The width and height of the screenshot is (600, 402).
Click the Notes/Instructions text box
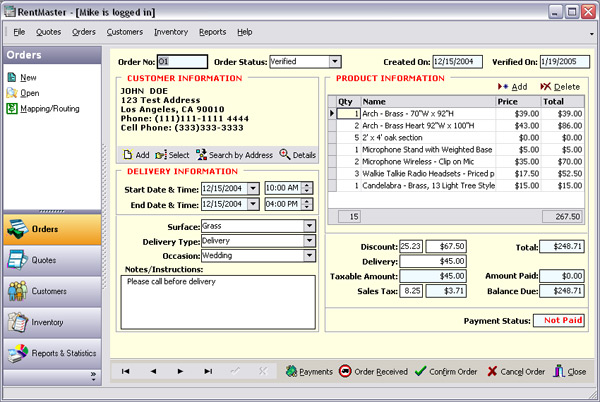(x=218, y=302)
